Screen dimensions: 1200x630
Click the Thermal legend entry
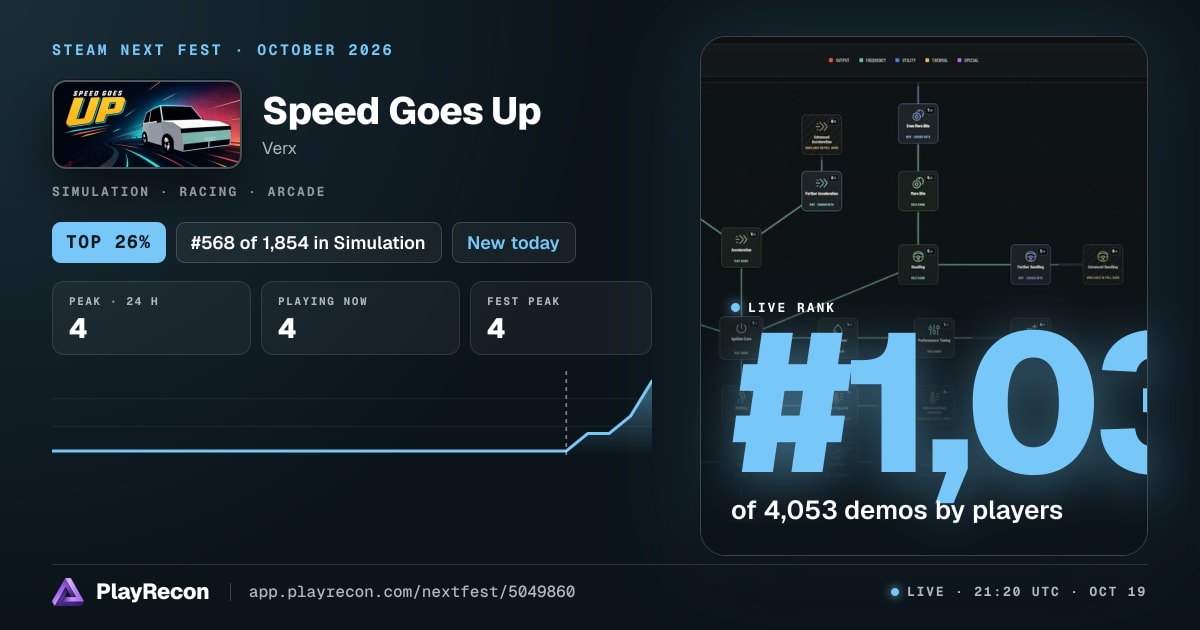(x=938, y=60)
